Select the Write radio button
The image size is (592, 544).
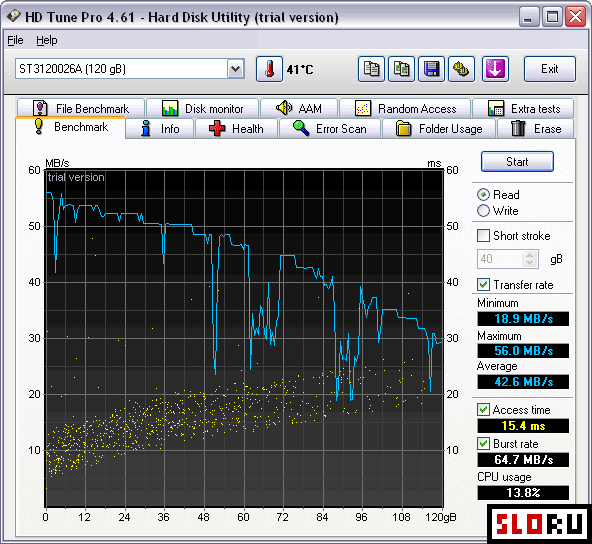[x=483, y=211]
